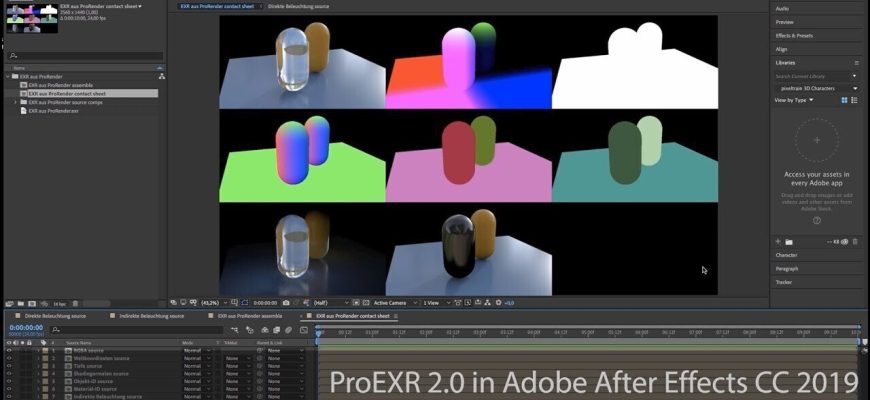The width and height of the screenshot is (870, 400).
Task: Open the 1 View layout dropdown
Action: (438, 303)
